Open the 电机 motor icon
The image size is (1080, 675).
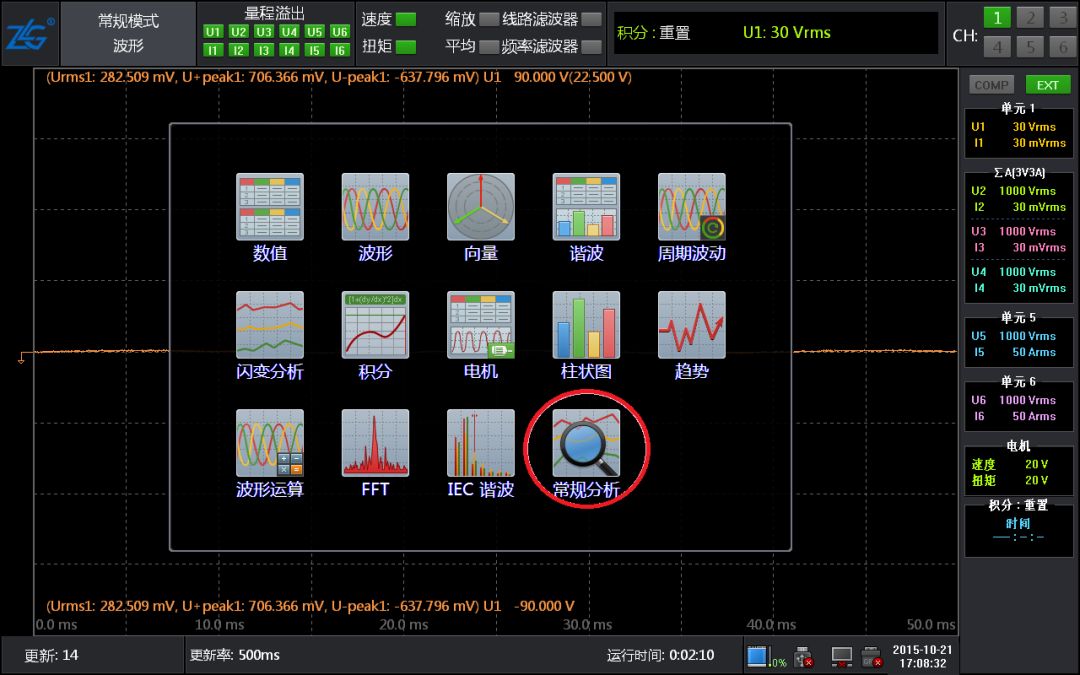click(x=480, y=324)
